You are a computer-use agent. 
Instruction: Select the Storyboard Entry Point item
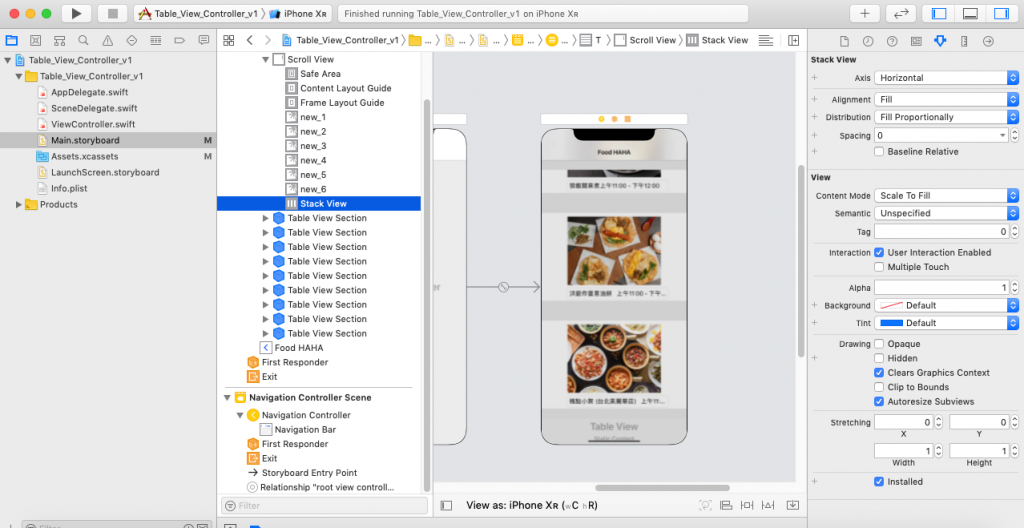(x=310, y=472)
